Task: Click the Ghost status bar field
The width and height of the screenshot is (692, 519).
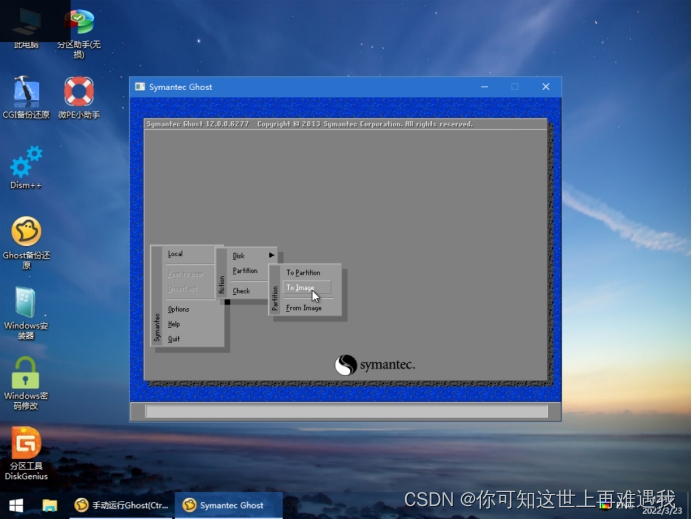Action: (x=346, y=411)
